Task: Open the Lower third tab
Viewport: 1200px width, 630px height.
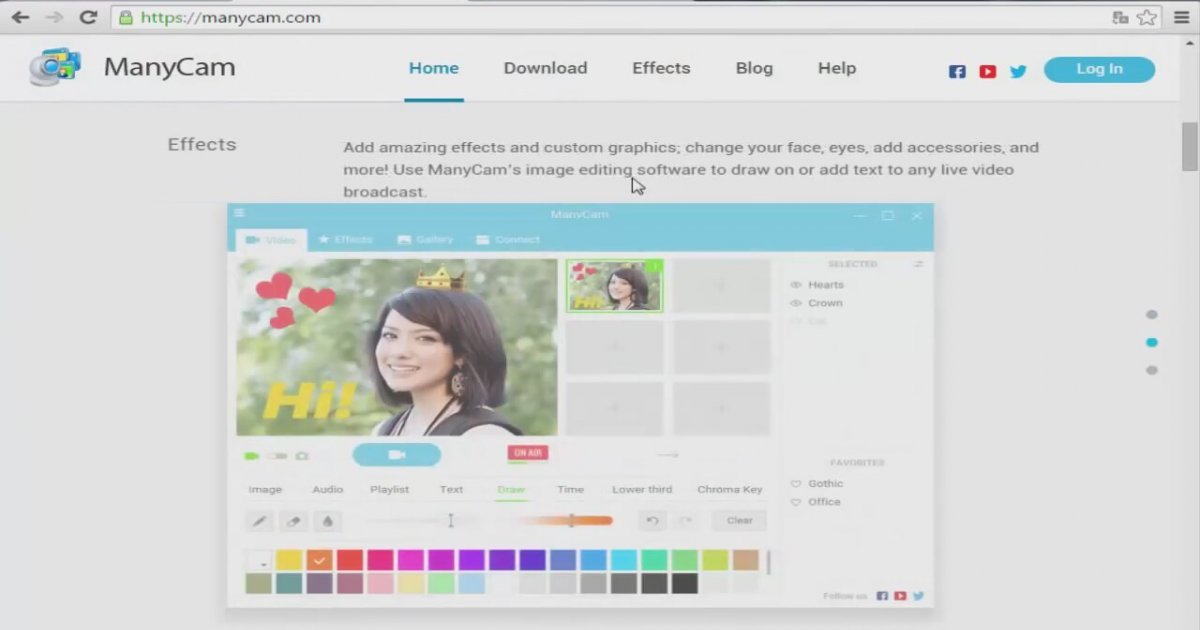Action: point(642,490)
